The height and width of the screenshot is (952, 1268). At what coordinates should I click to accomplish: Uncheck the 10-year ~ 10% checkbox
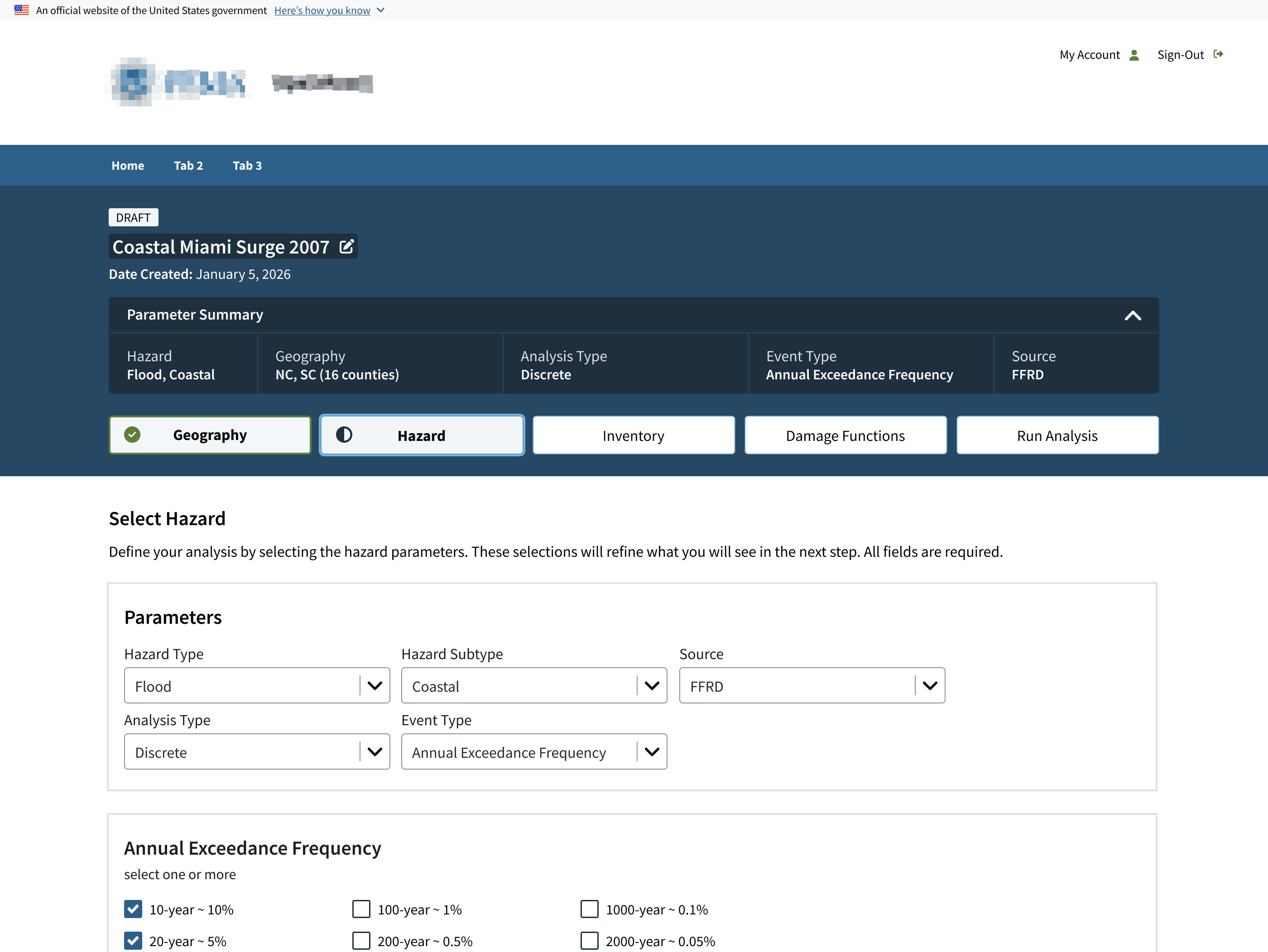click(x=133, y=909)
